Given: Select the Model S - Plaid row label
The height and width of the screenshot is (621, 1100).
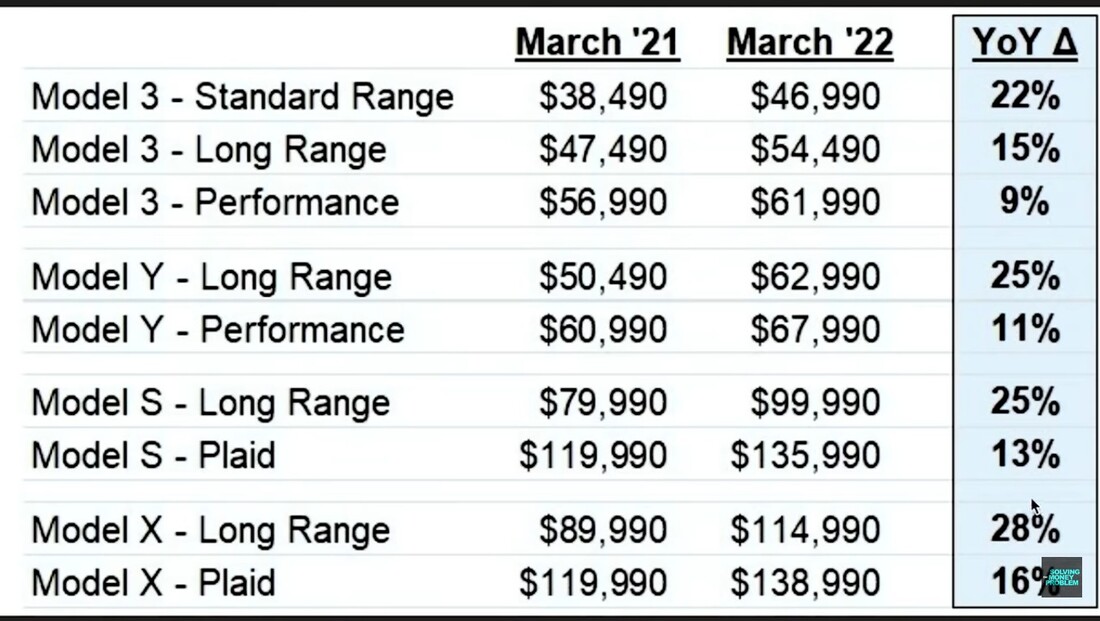Looking at the screenshot, I should [x=153, y=456].
